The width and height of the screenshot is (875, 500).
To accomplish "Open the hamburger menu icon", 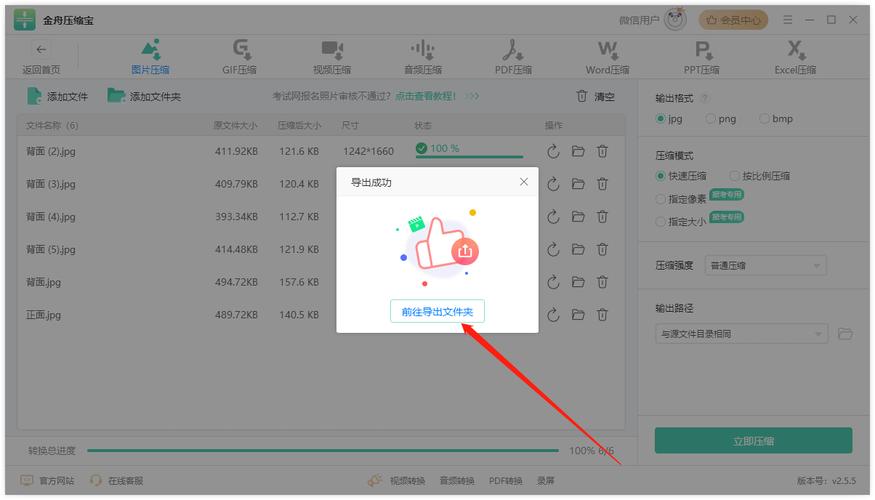I will click(787, 20).
